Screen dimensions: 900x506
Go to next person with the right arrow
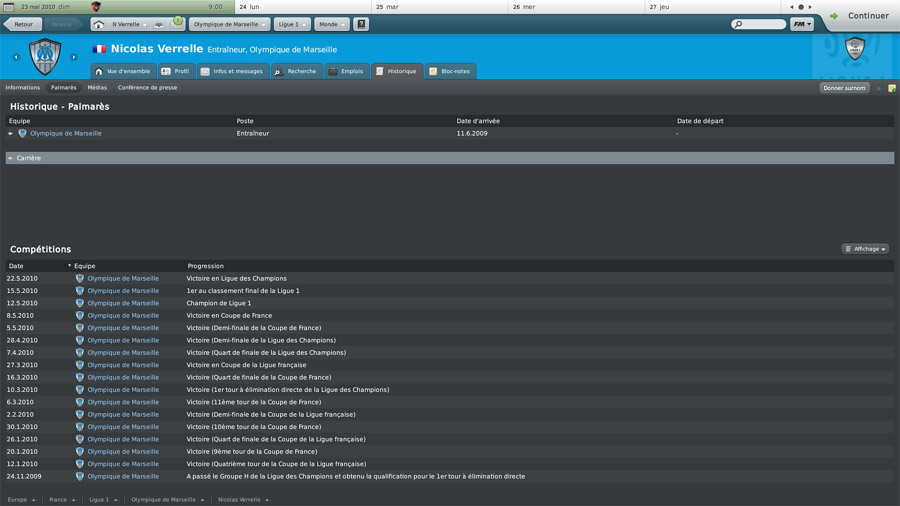click(x=74, y=57)
